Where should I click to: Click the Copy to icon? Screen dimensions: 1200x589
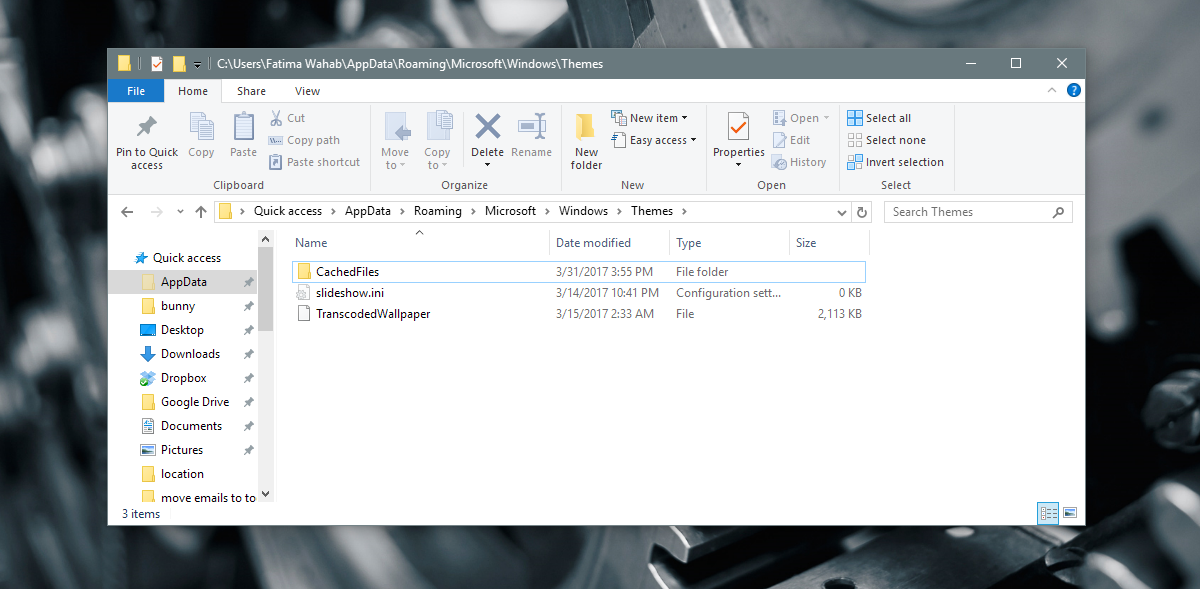tap(438, 126)
